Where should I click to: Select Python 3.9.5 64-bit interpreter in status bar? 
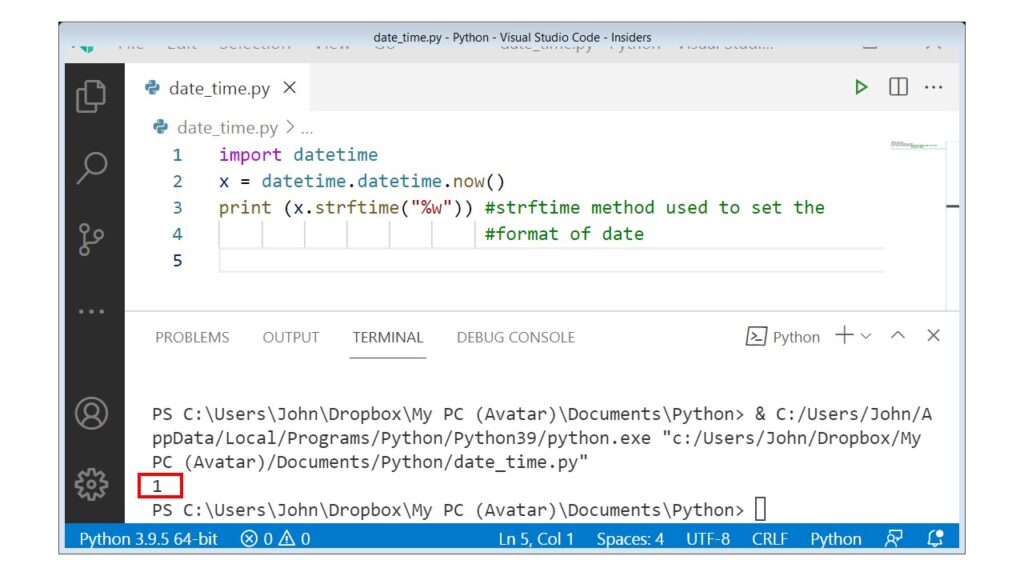click(148, 539)
